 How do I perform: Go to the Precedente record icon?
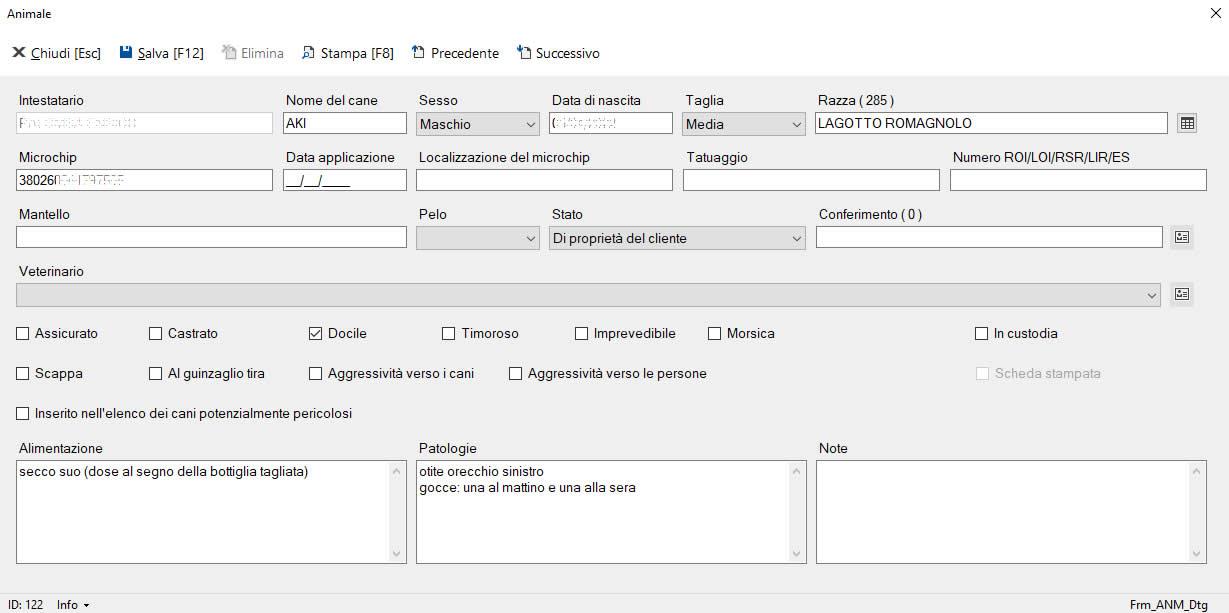click(x=418, y=53)
